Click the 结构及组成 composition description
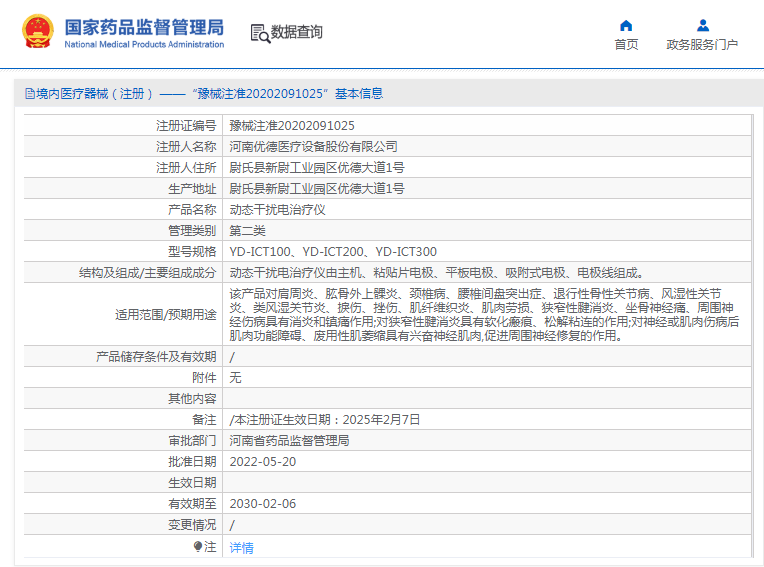This screenshot has height=567, width=764. coord(437,272)
